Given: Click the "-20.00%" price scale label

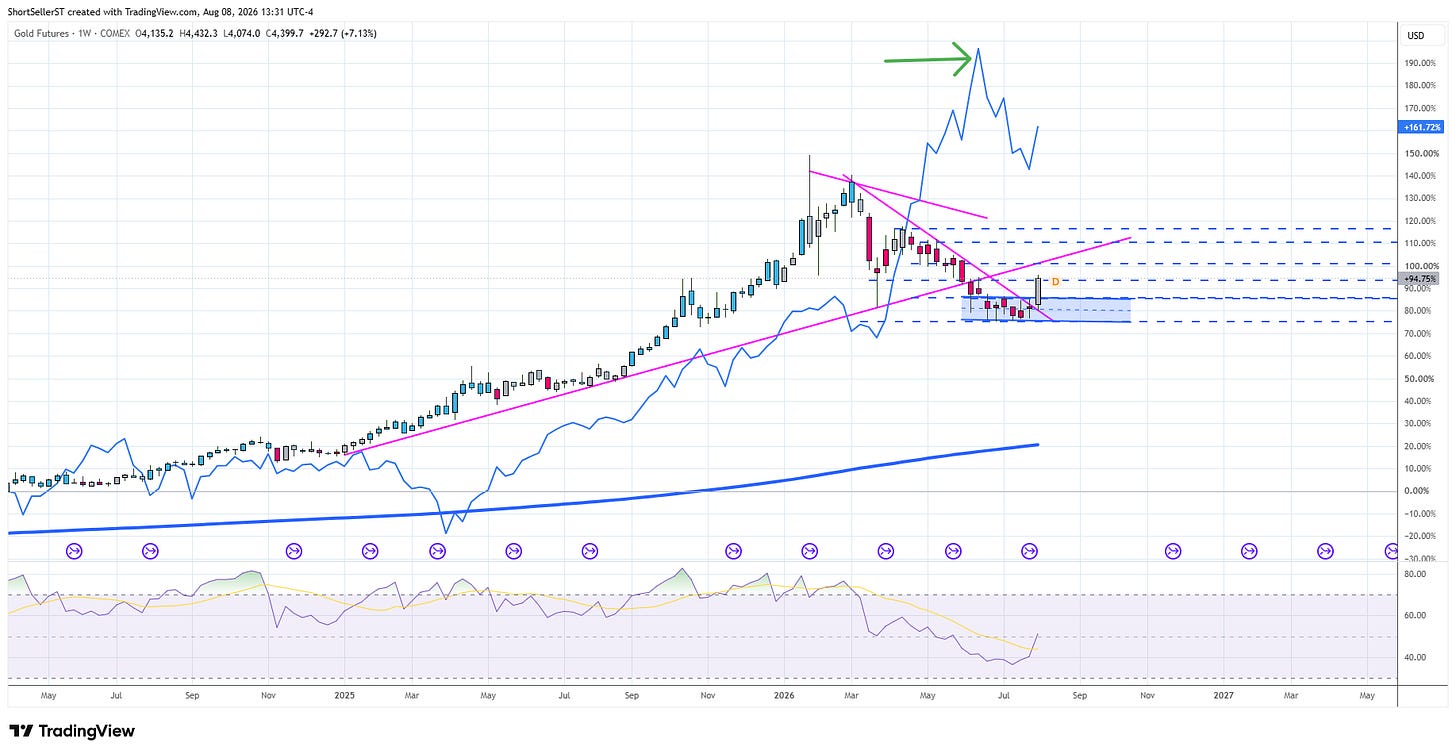Looking at the screenshot, I should [x=1422, y=536].
